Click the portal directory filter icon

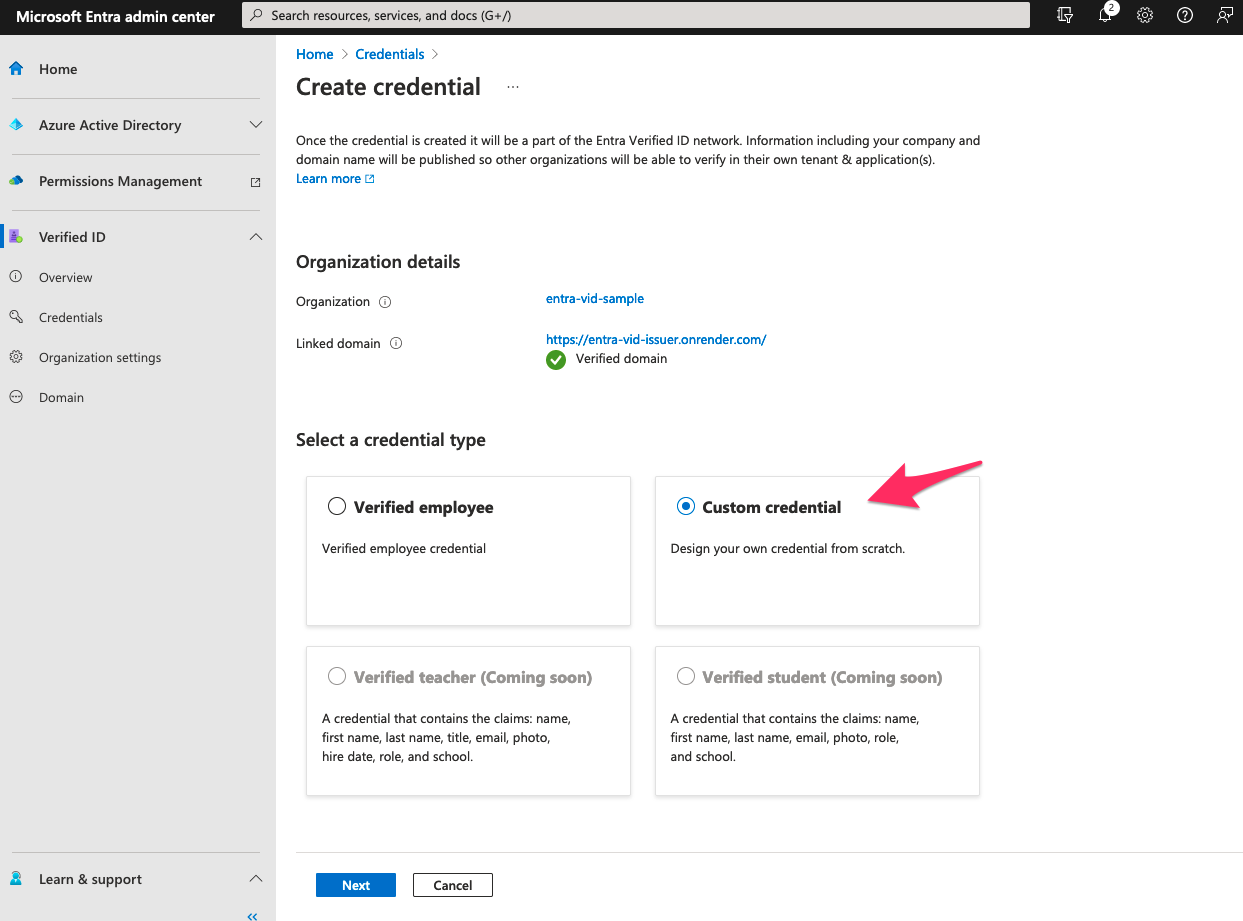tap(1065, 16)
